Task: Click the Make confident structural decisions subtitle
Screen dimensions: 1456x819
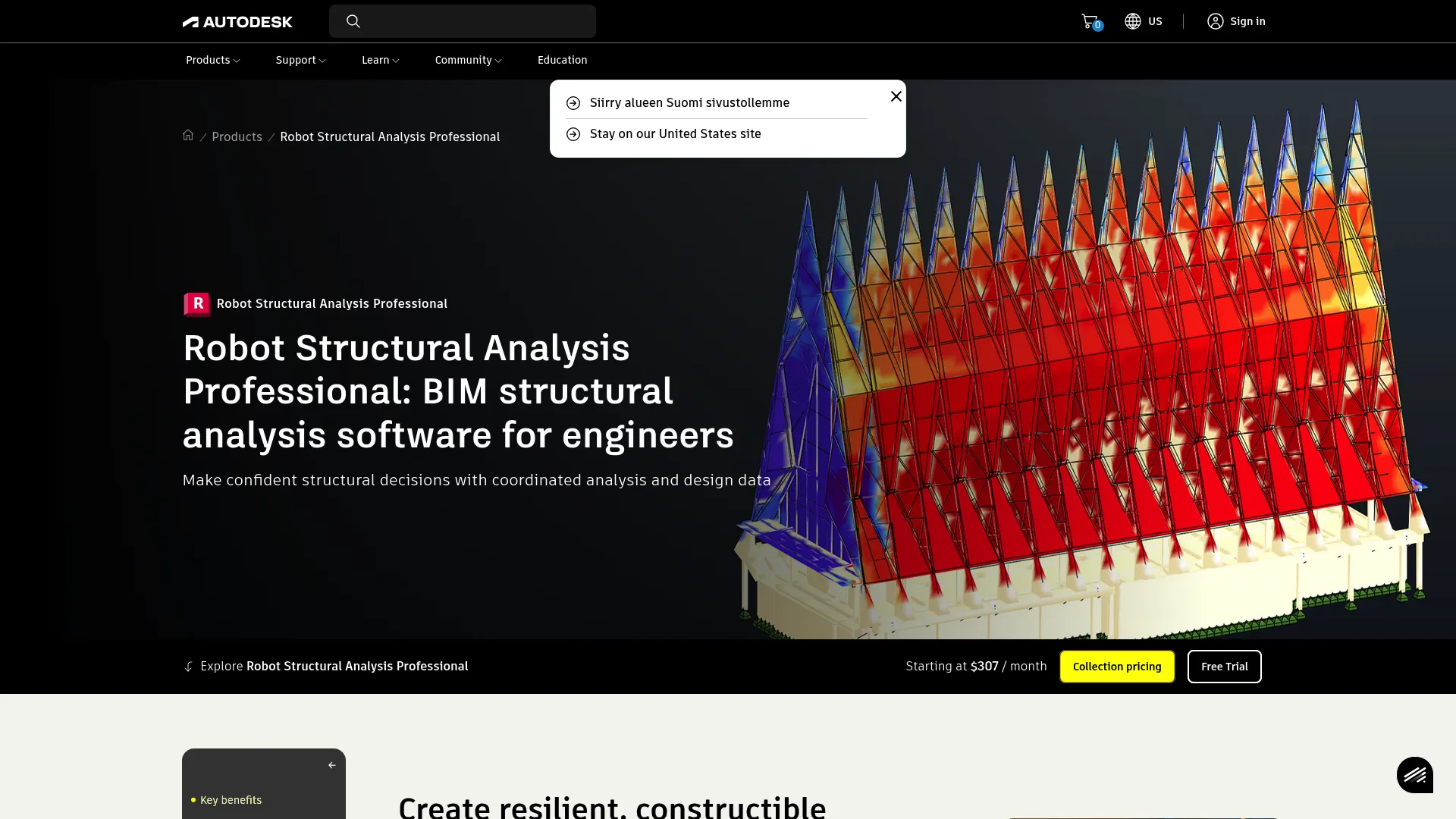Action: click(x=476, y=480)
